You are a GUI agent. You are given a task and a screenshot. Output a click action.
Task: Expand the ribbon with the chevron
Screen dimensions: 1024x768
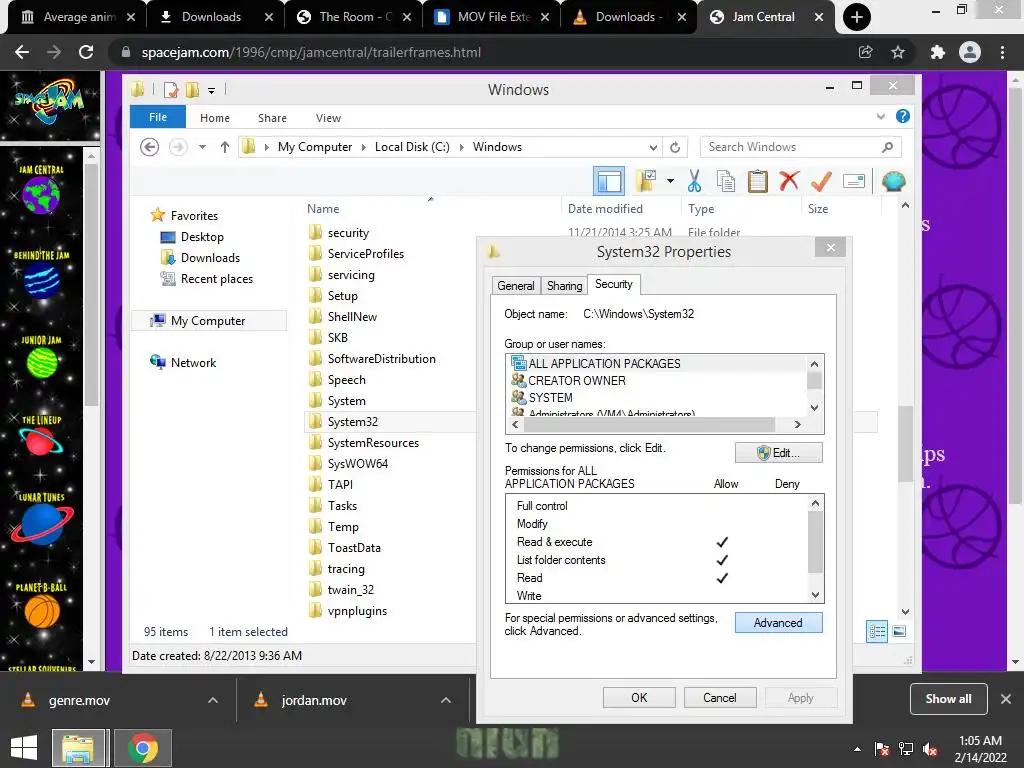tap(881, 116)
